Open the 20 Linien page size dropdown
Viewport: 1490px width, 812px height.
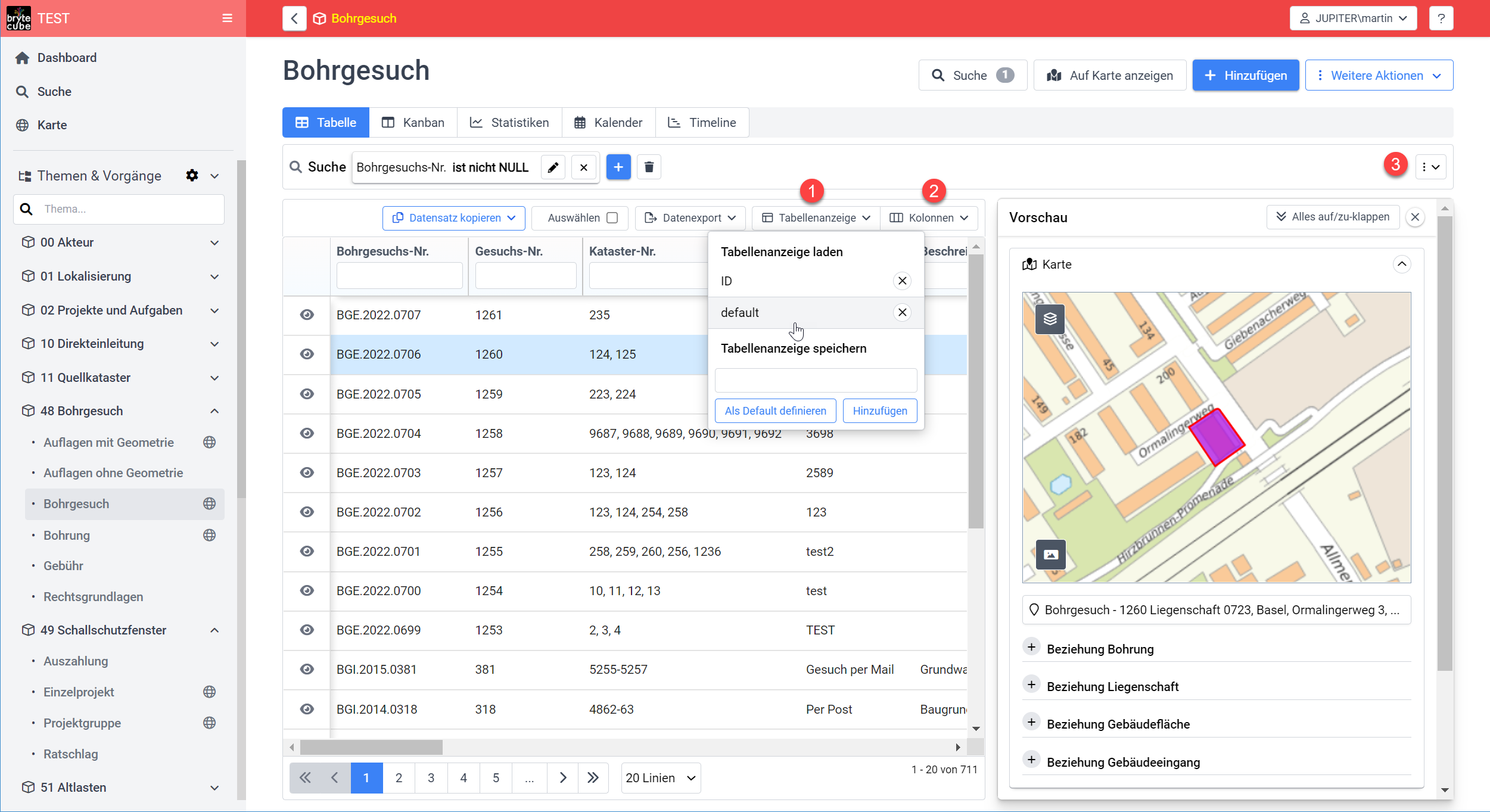tap(661, 778)
